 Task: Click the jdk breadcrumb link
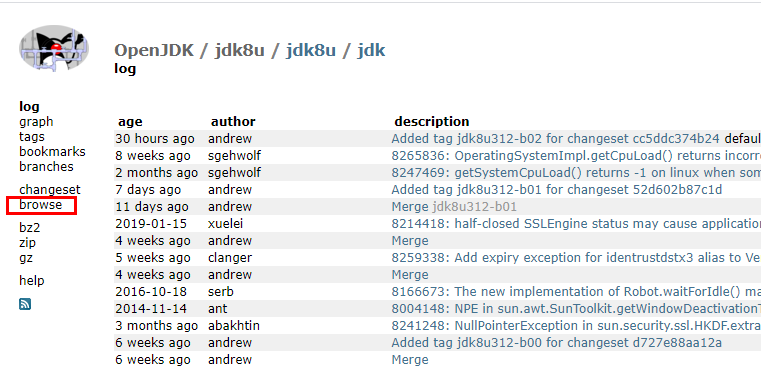point(371,50)
